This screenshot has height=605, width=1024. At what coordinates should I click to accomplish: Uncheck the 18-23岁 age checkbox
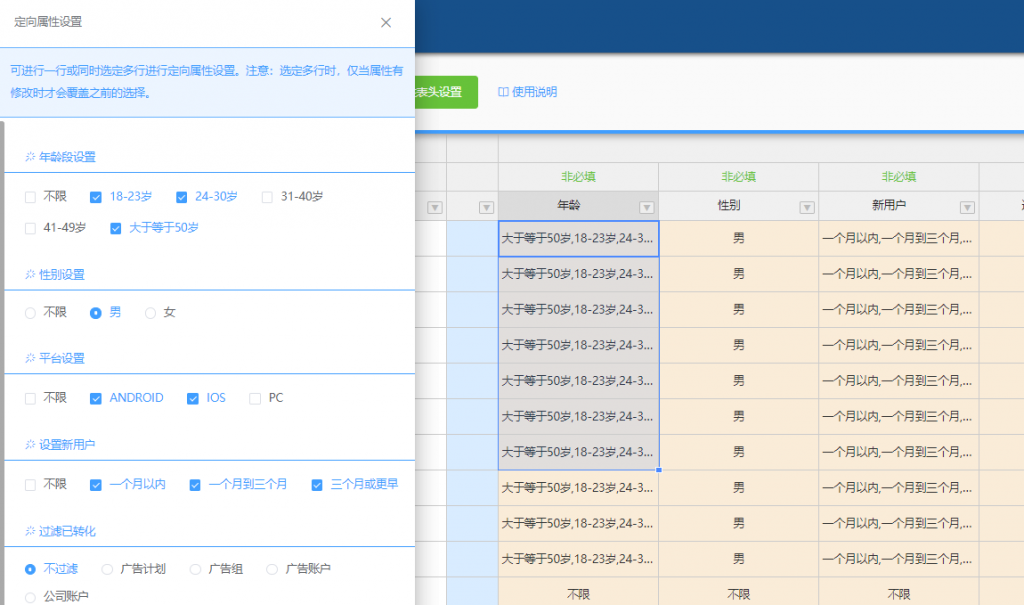(x=96, y=197)
